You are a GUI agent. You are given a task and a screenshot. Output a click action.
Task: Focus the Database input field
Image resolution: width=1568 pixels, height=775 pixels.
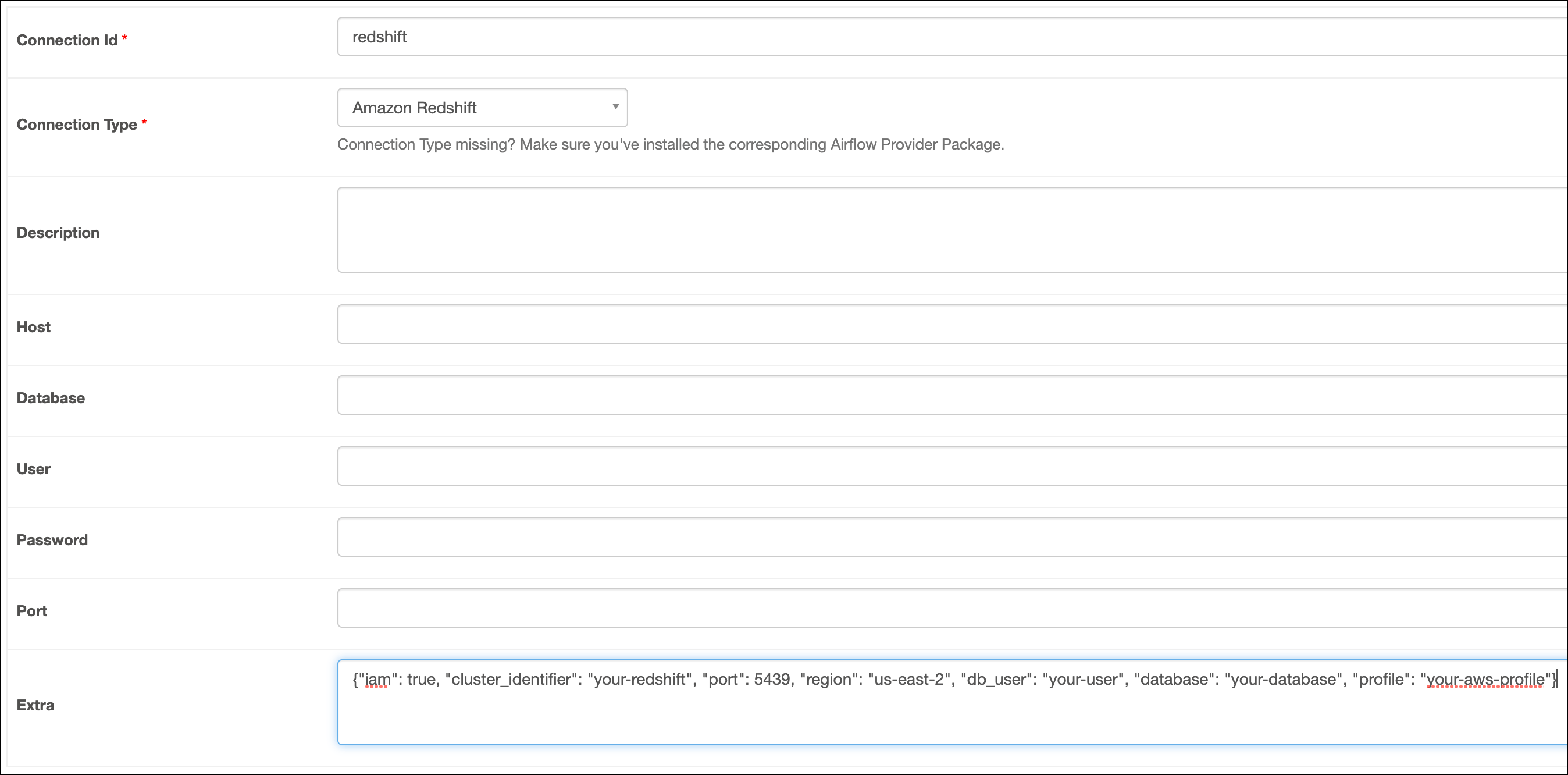[953, 395]
